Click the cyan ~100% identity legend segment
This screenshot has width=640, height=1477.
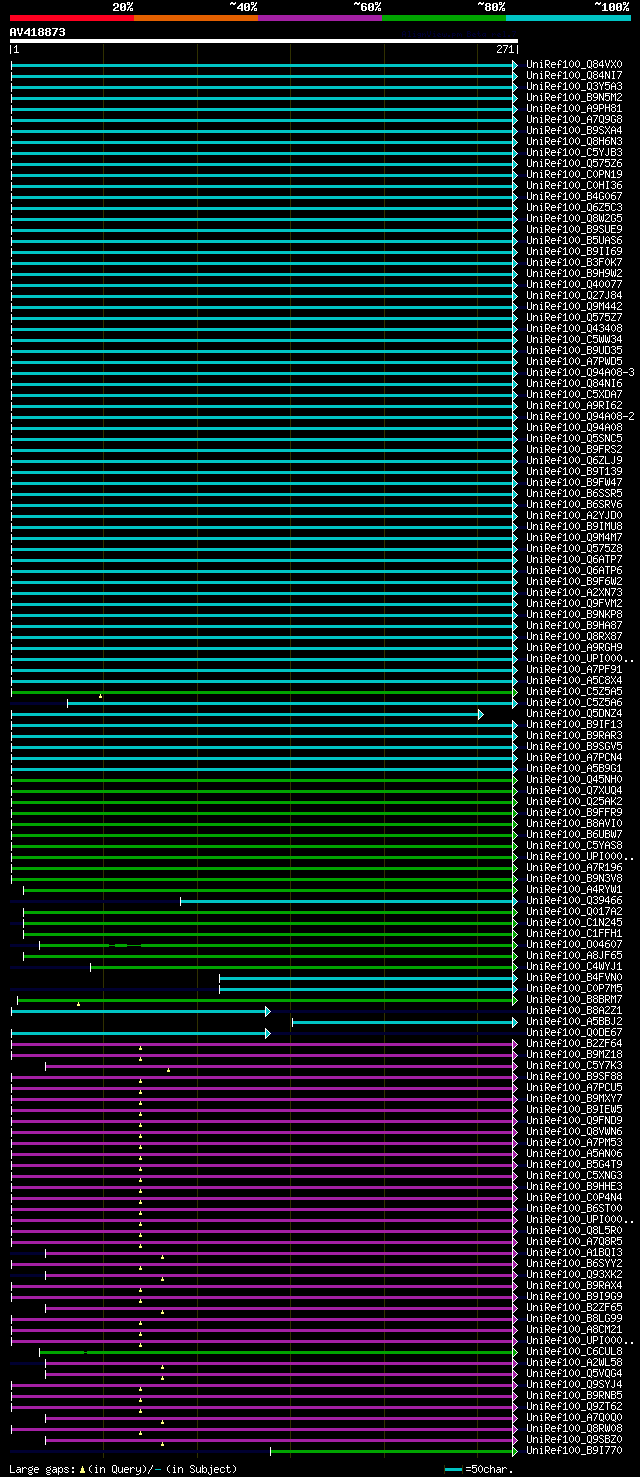[x=568, y=18]
